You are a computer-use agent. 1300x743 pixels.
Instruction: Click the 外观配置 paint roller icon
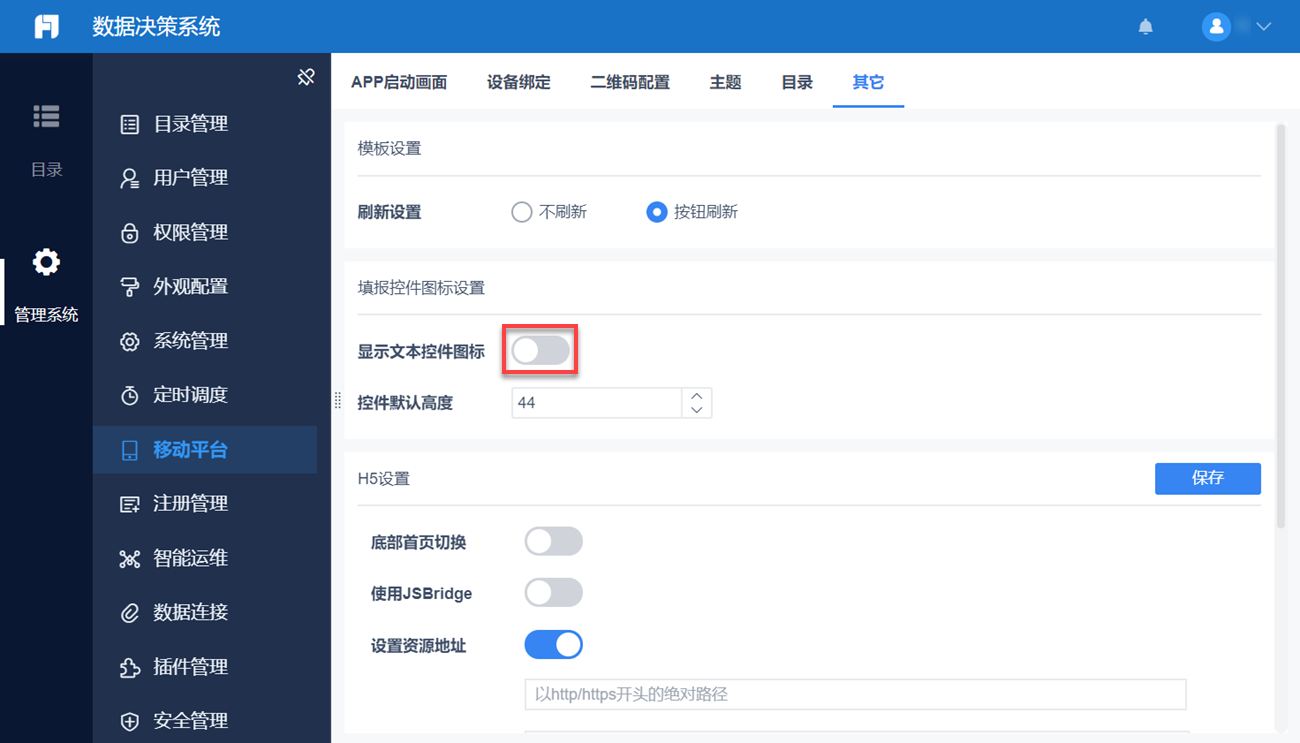(x=130, y=287)
